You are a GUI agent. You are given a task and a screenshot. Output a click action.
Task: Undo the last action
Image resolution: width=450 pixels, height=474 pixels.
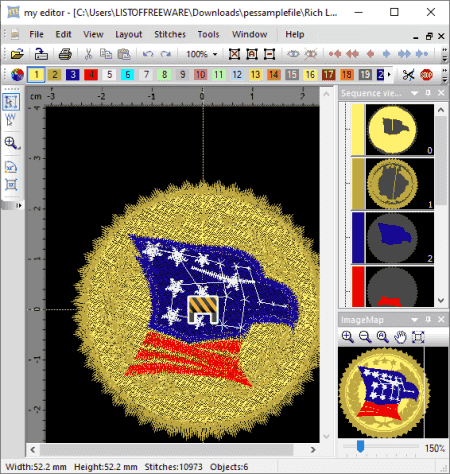148,54
